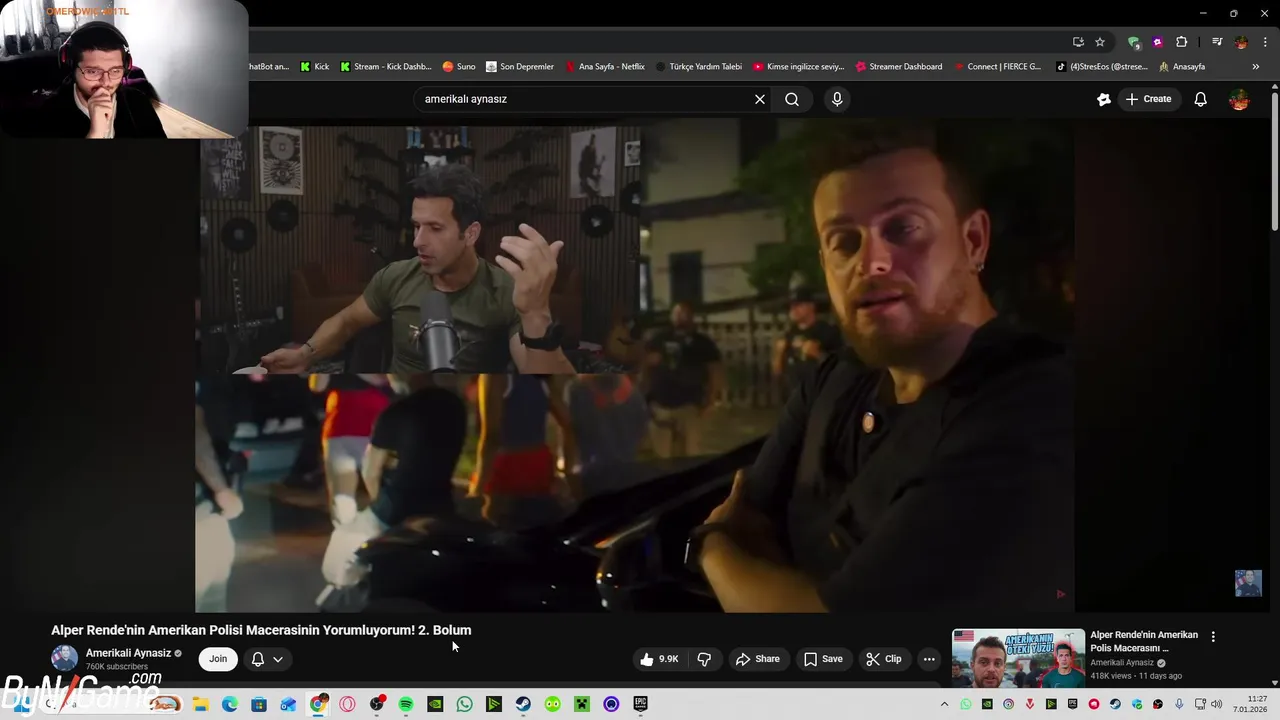Open Microsoft Store from the taskbar
The height and width of the screenshot is (720, 1280).
(259, 704)
